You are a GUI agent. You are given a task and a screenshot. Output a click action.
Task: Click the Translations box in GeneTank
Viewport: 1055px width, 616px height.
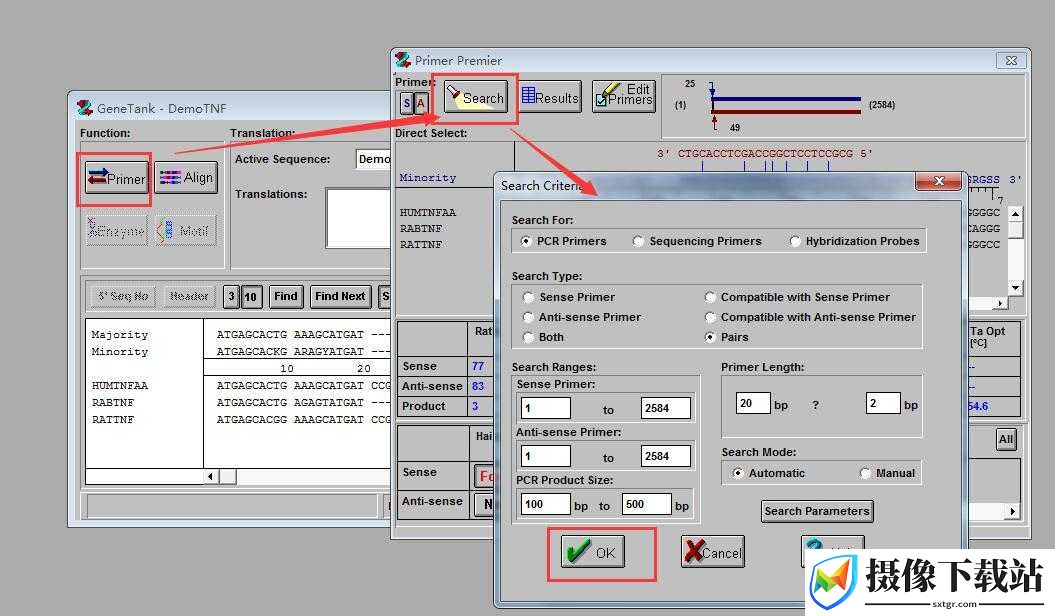(x=358, y=218)
